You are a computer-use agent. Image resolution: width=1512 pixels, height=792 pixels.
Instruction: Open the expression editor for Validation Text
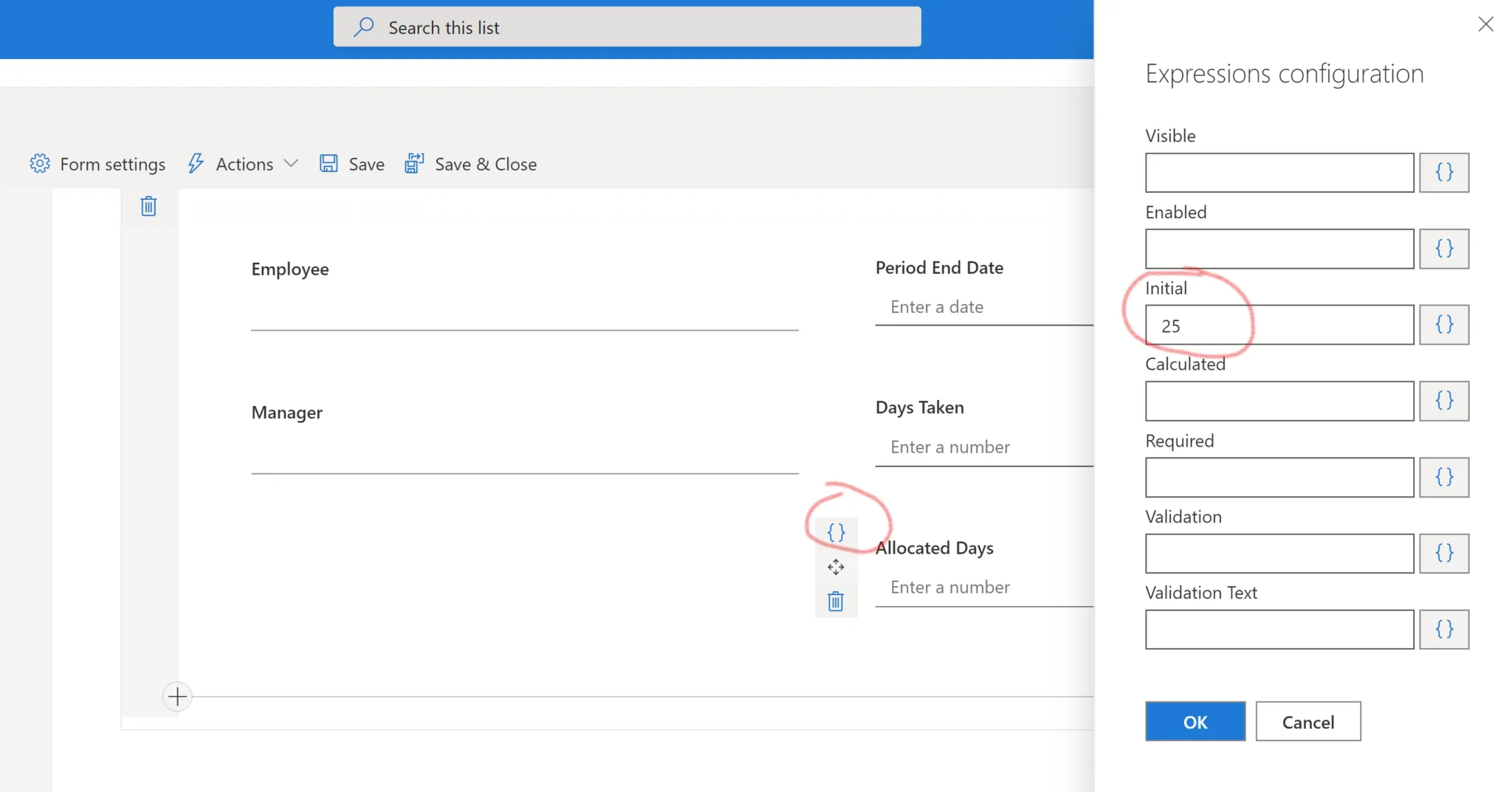[1444, 629]
